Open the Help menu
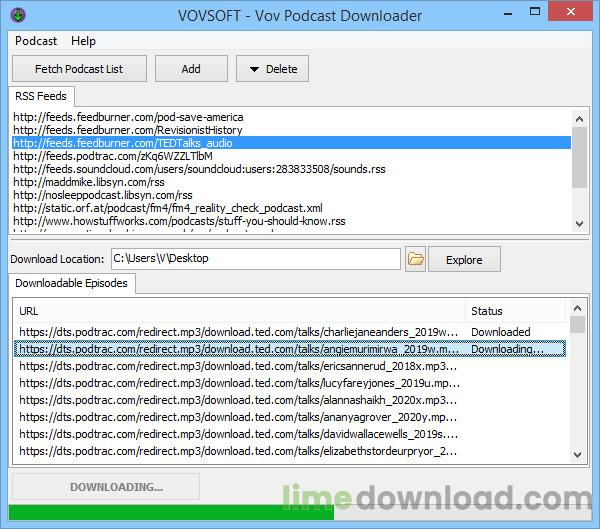This screenshot has height=529, width=600. (83, 41)
